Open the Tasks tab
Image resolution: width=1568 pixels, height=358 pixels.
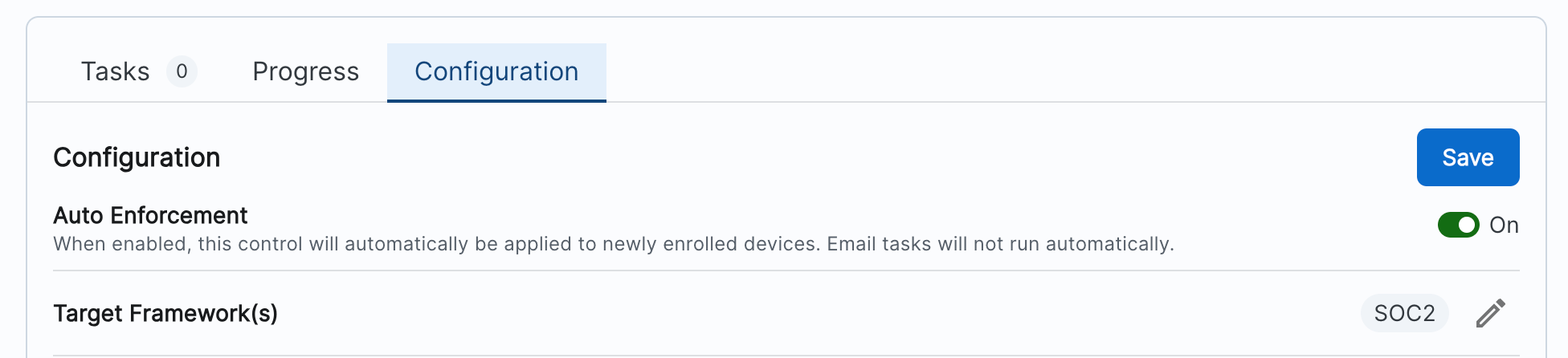coord(116,71)
